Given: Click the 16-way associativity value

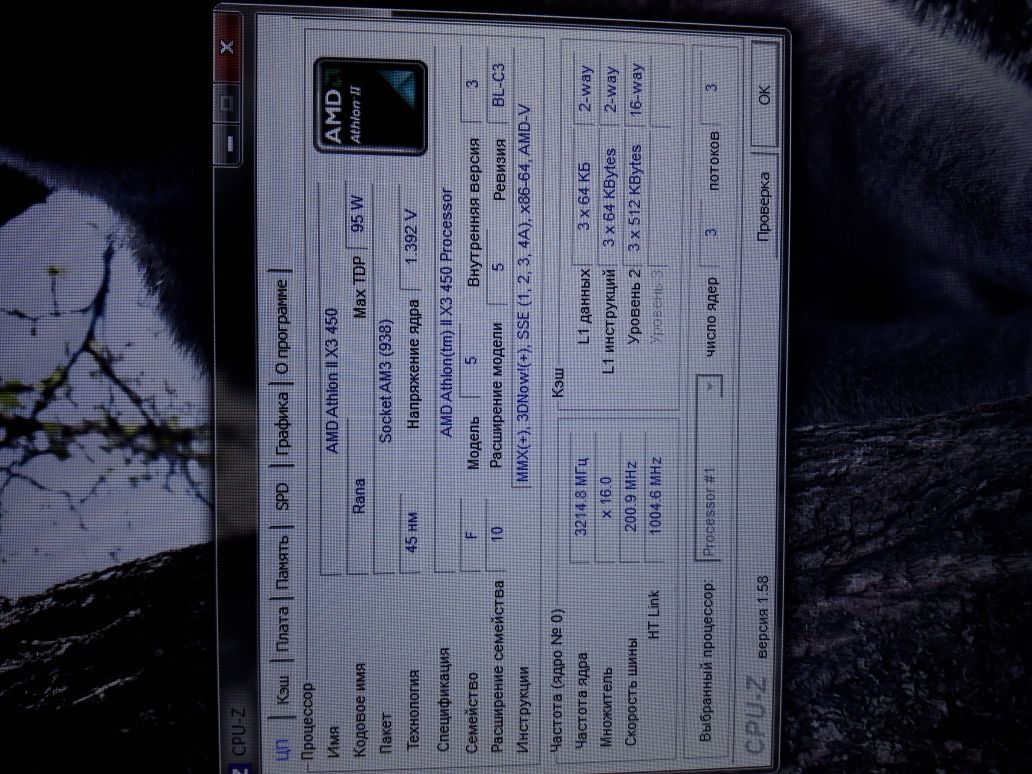Looking at the screenshot, I should 636,90.
